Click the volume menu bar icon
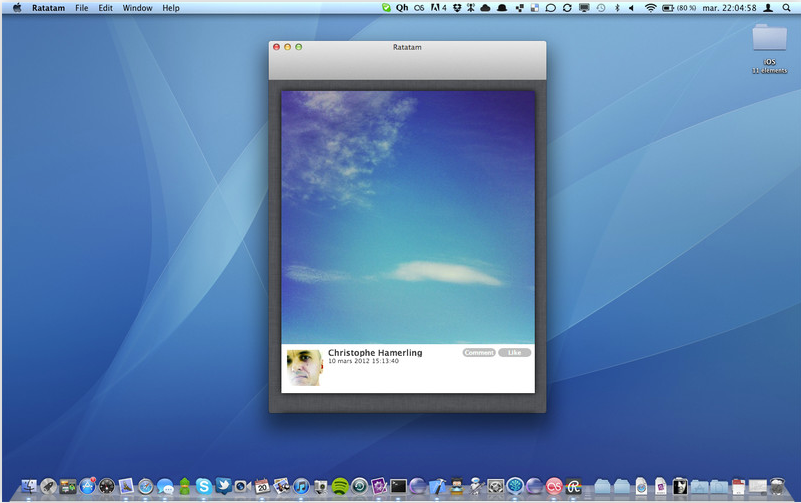Screen dimensions: 801x503 tap(631, 8)
